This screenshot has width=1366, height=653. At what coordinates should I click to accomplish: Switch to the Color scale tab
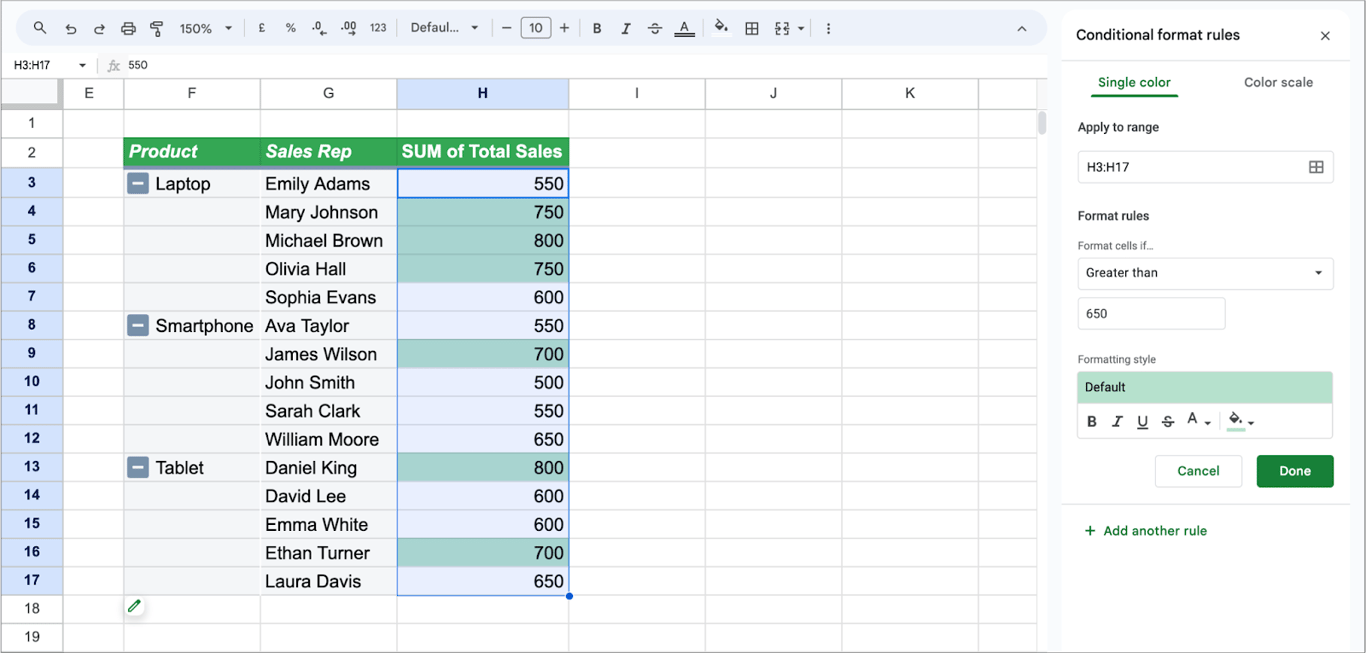point(1278,82)
